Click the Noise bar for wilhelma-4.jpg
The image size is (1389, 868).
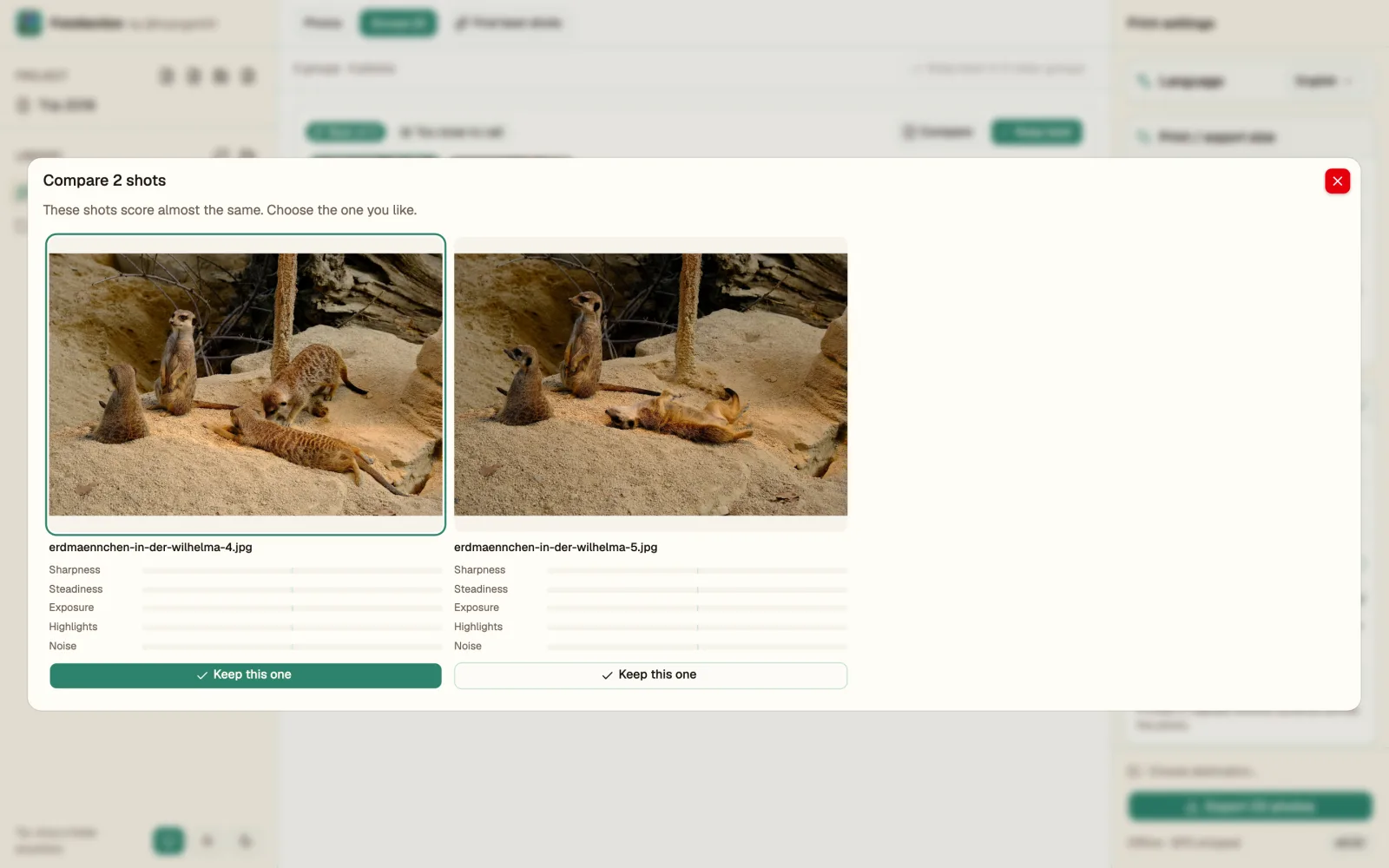(293, 647)
